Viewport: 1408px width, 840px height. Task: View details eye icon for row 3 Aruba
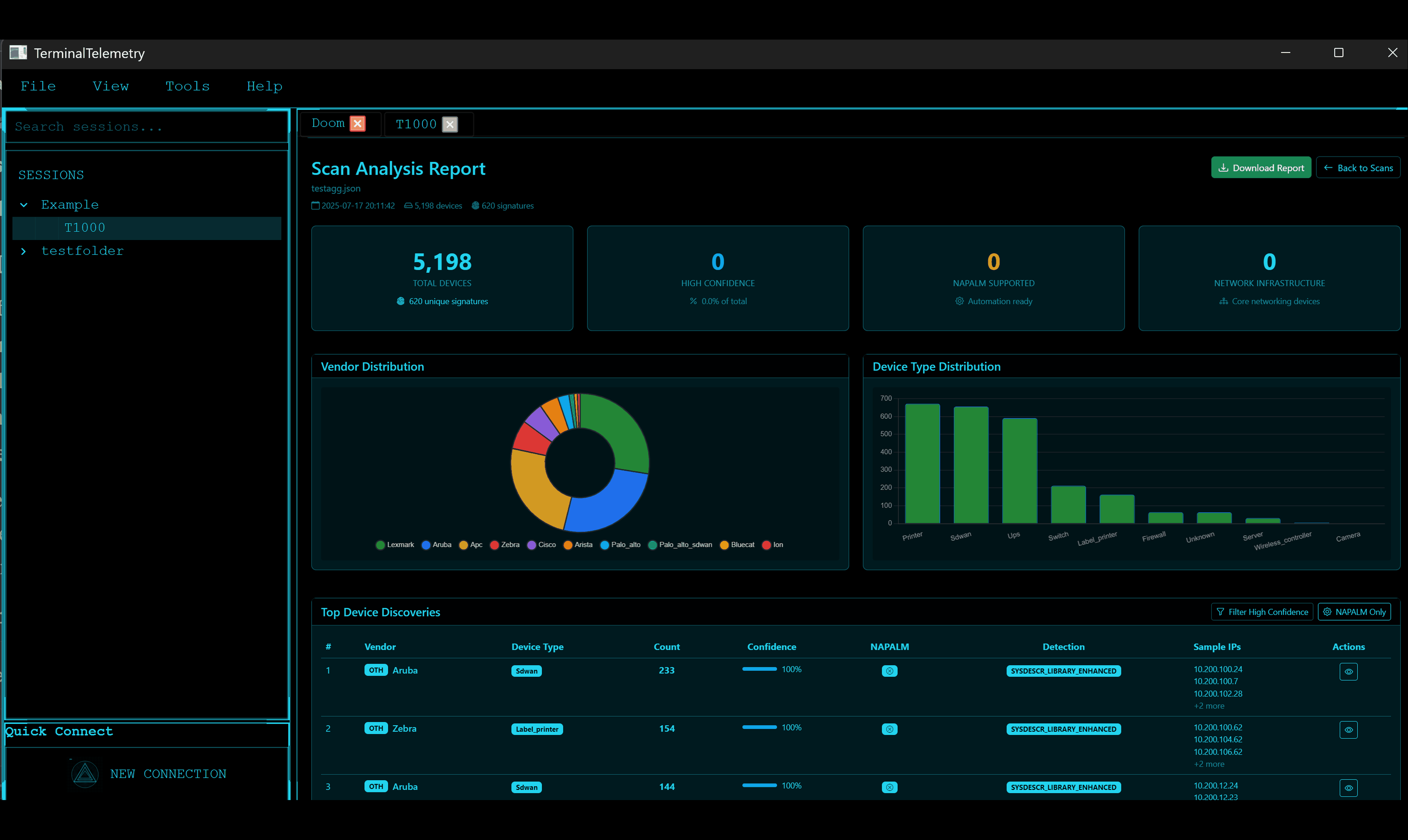(x=1349, y=788)
